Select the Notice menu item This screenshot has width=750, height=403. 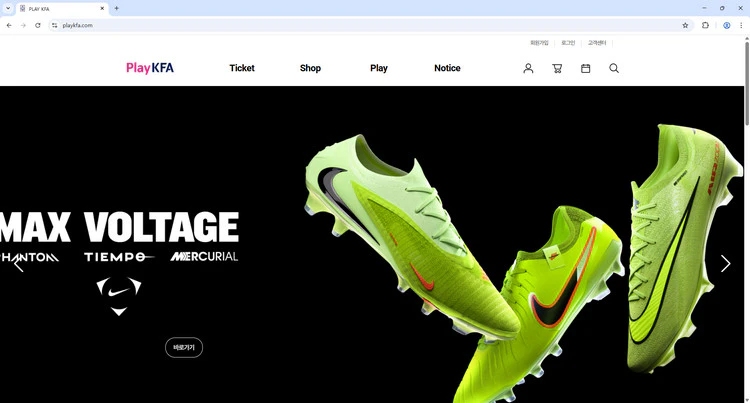click(x=447, y=68)
